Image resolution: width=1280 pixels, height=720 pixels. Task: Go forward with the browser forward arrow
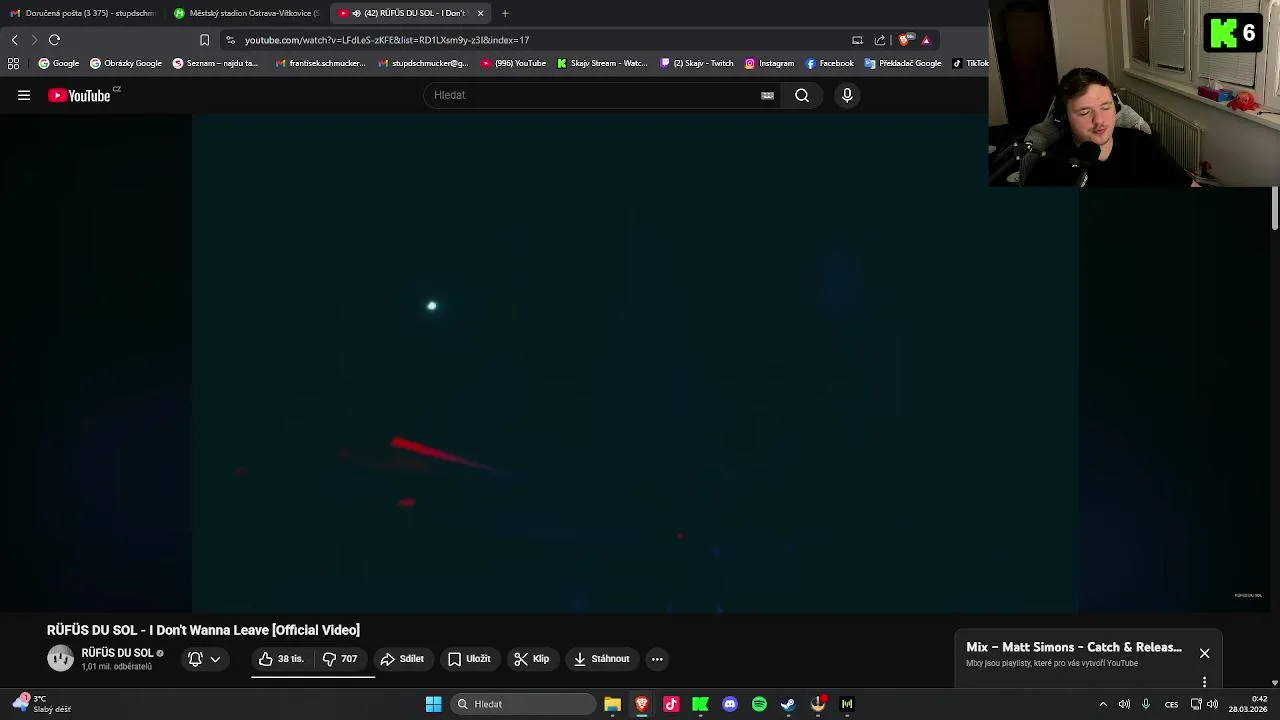[34, 40]
